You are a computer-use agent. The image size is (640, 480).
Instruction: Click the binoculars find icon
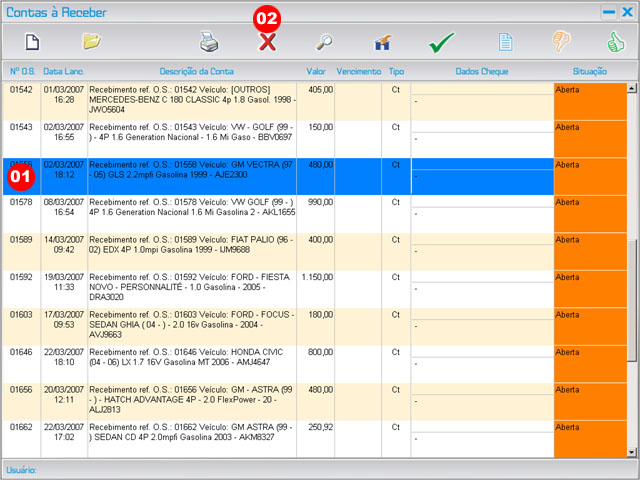382,43
